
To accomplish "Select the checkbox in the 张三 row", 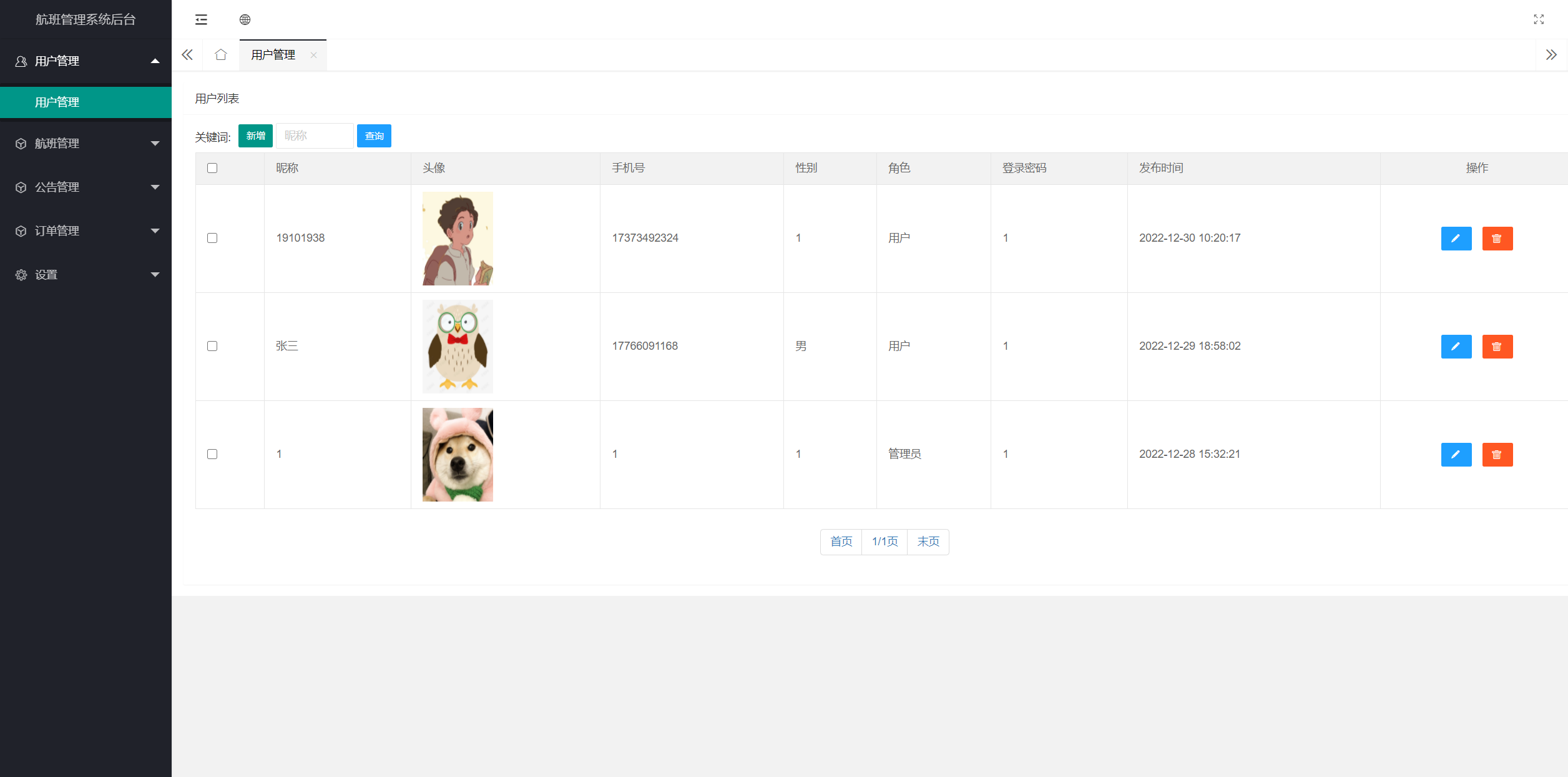I will [x=212, y=346].
